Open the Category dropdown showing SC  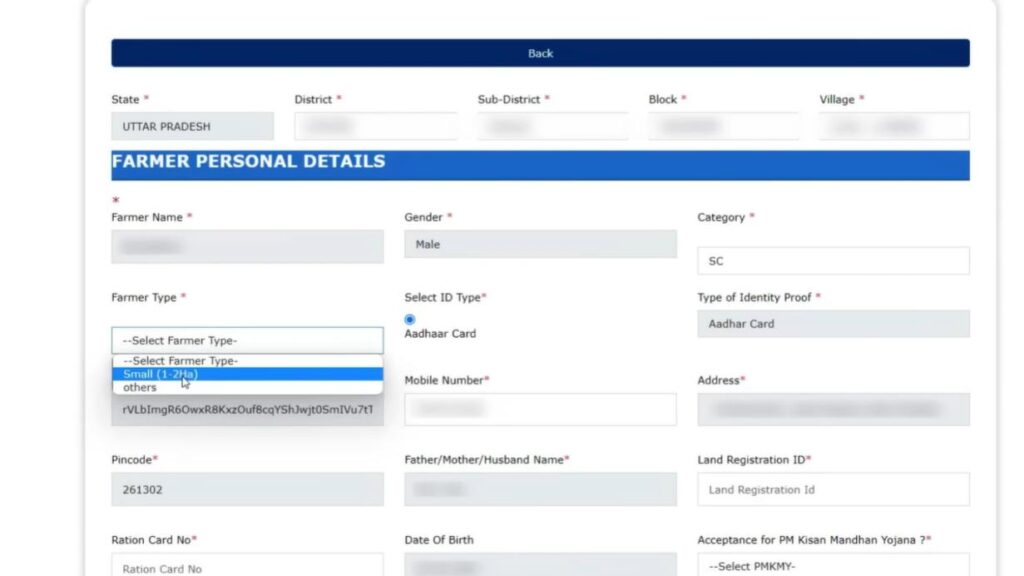(832, 261)
